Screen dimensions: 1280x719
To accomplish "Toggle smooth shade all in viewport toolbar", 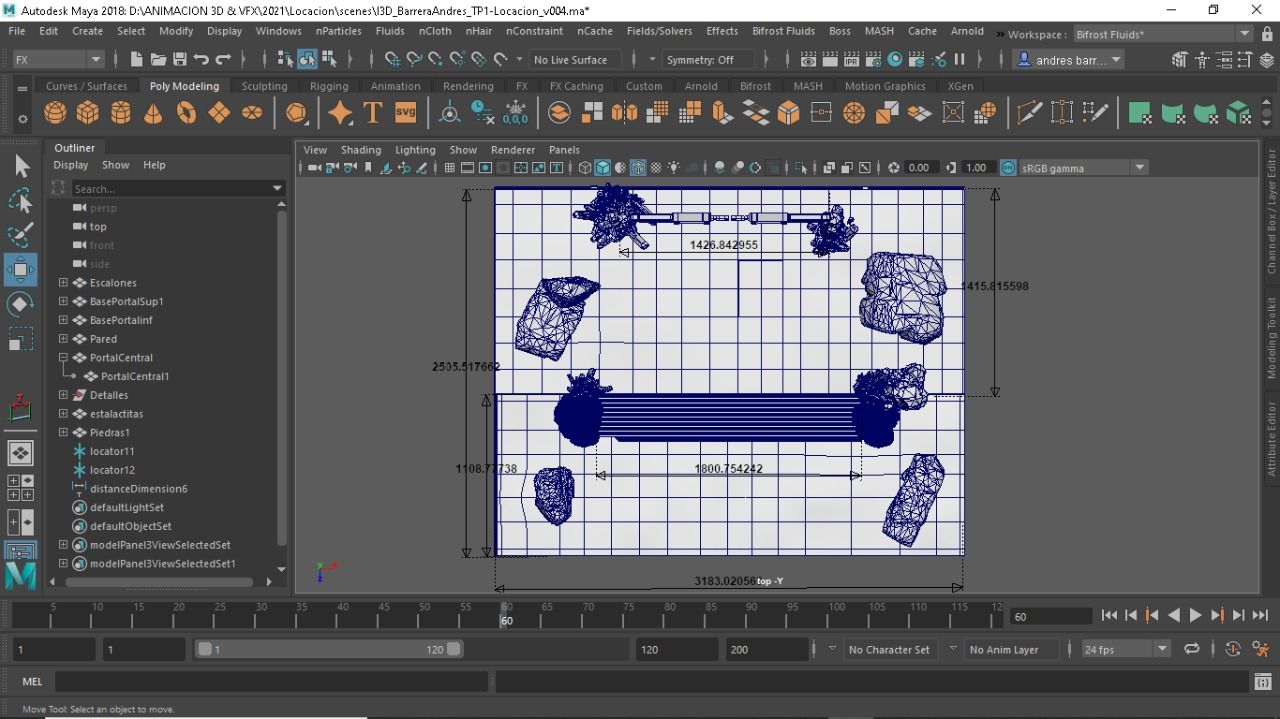I will (x=603, y=168).
